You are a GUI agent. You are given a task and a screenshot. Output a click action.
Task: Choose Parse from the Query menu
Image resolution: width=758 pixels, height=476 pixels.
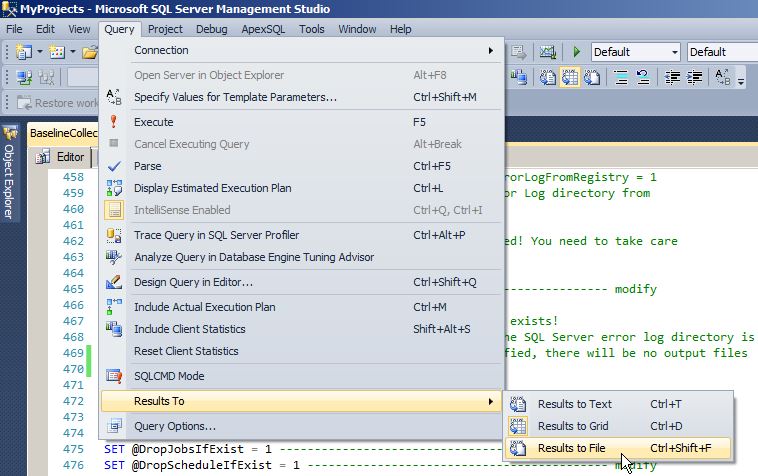(302, 166)
